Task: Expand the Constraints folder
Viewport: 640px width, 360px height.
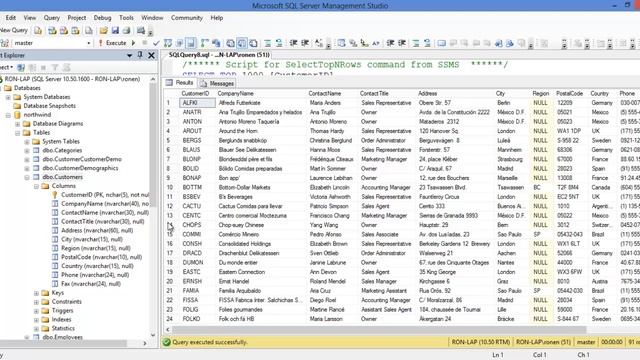Action: coord(36,302)
